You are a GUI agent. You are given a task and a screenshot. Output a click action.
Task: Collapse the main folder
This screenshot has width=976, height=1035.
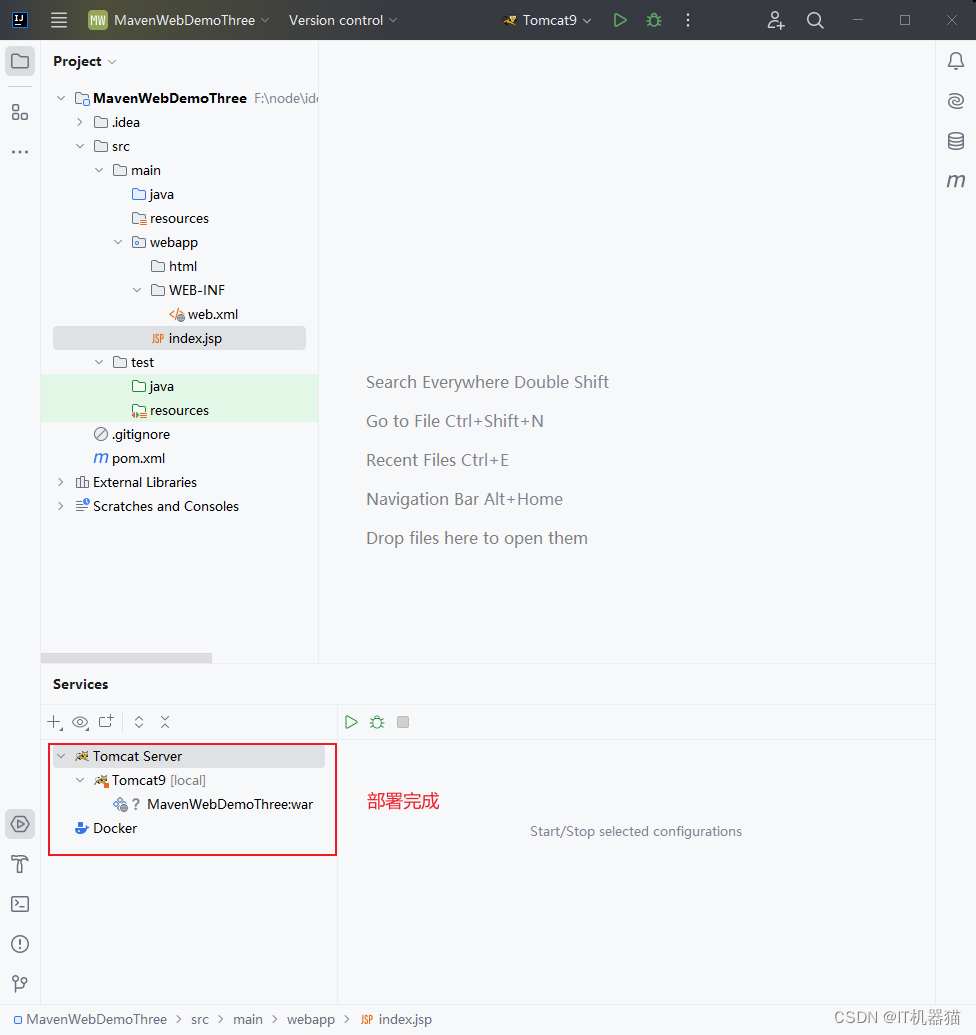pos(99,170)
